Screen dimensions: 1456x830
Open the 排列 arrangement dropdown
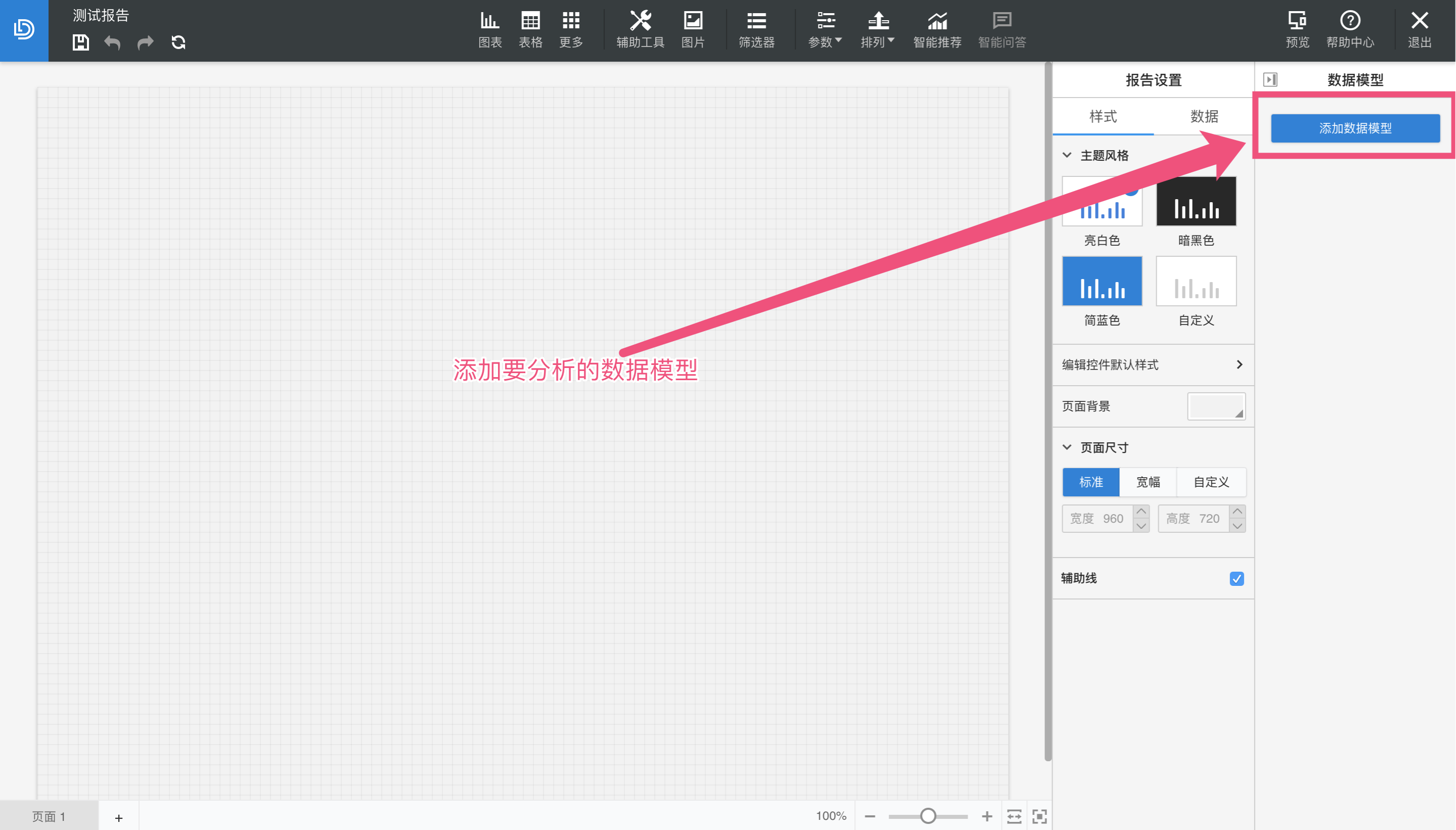coord(877,30)
